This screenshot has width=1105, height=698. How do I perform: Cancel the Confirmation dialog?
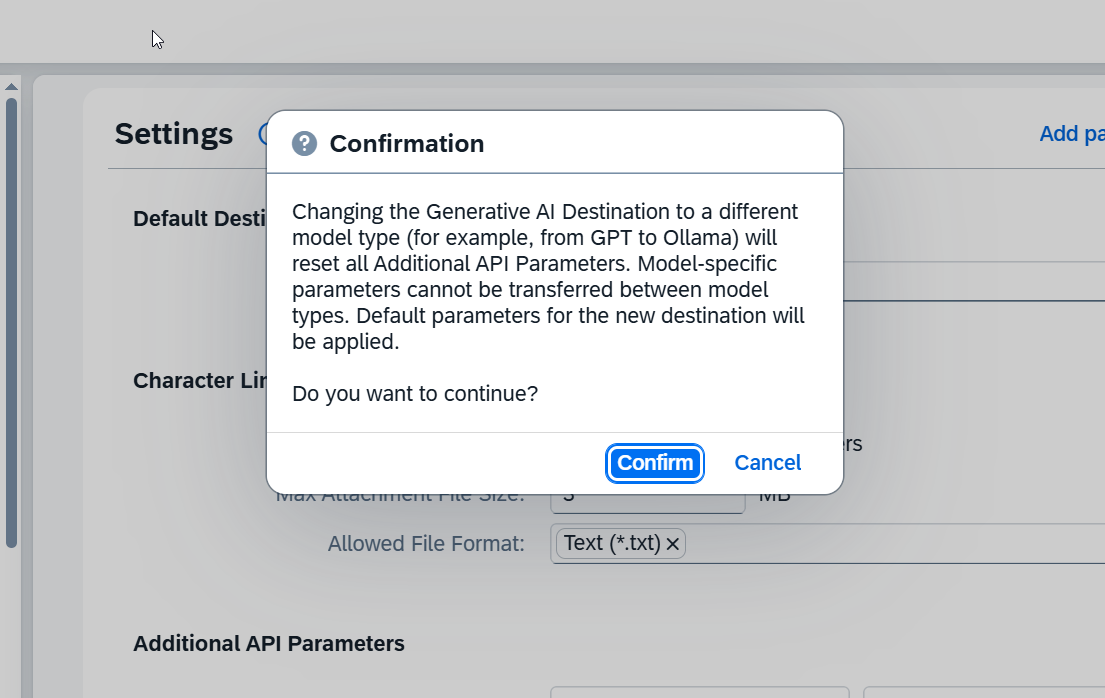(767, 463)
